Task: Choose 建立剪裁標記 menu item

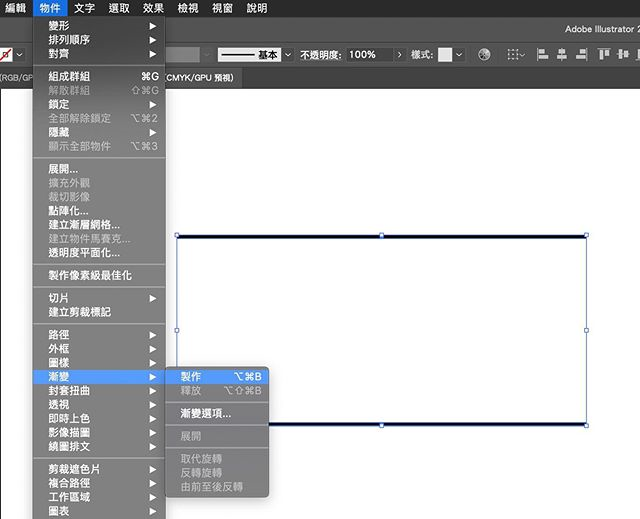Action: 99,312
